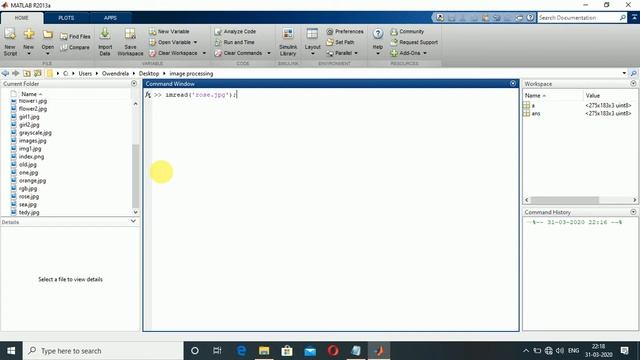Switch to the APPS tab
Screen dimensions: 640x360
(110, 18)
